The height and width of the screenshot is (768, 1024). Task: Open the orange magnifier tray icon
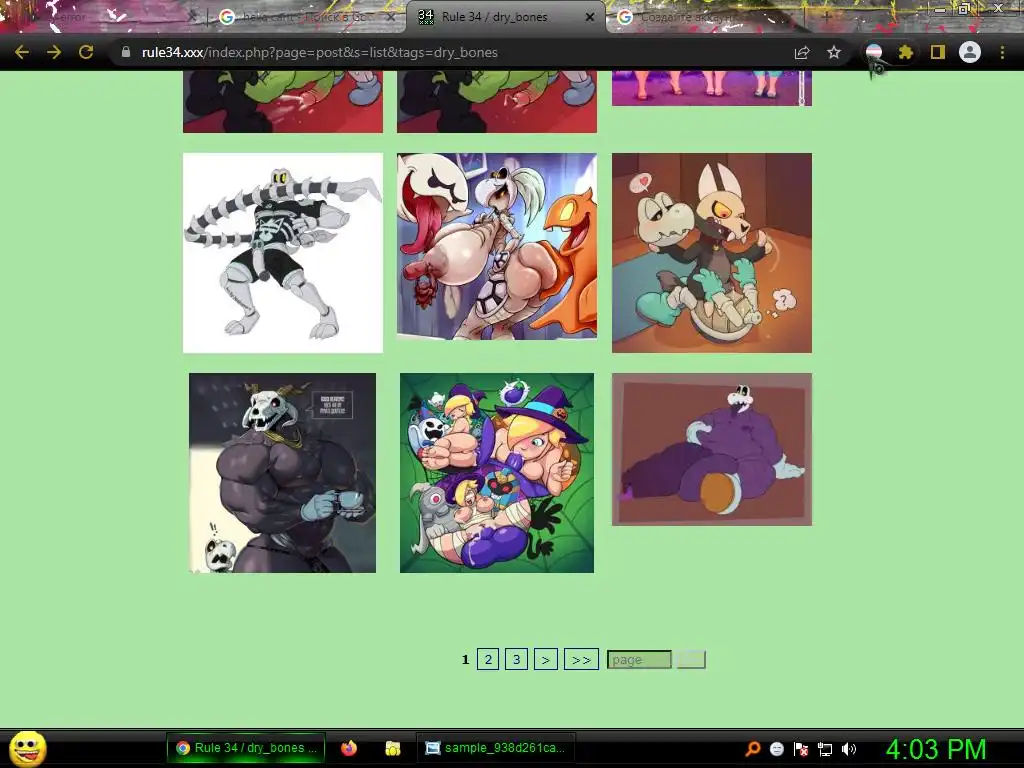[753, 748]
